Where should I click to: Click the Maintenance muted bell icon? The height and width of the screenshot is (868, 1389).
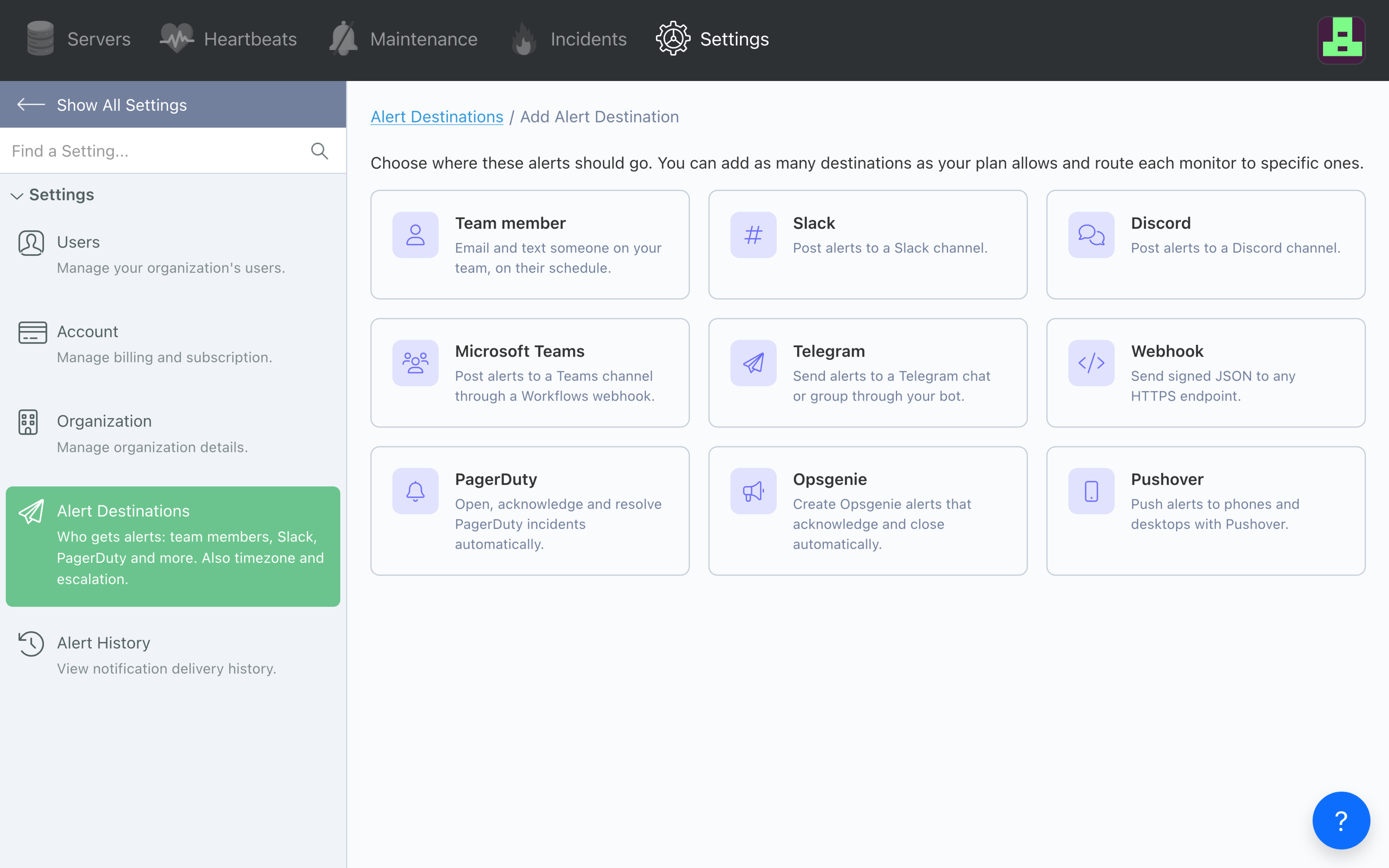coord(343,38)
